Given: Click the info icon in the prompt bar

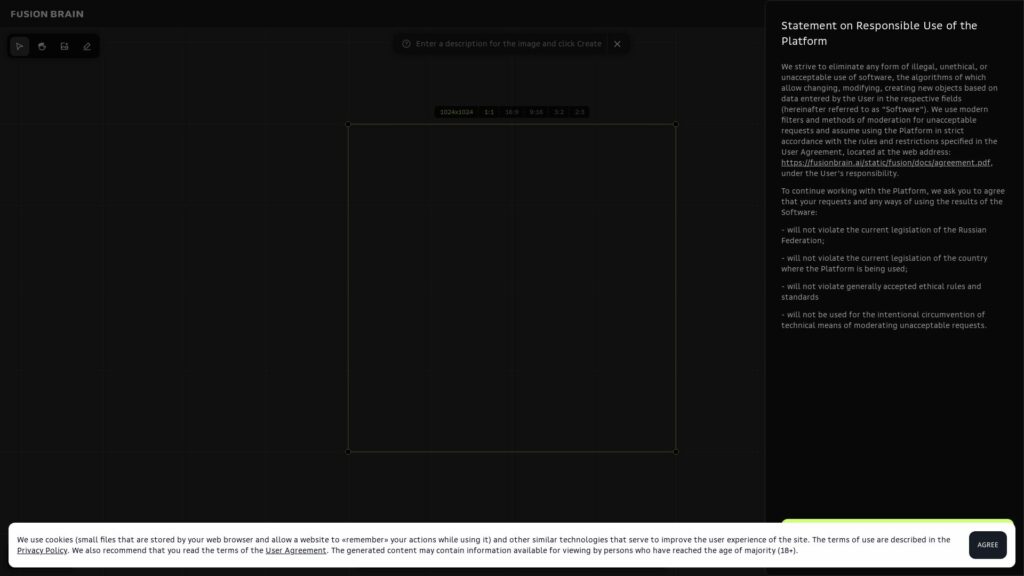Looking at the screenshot, I should pyautogui.click(x=405, y=44).
